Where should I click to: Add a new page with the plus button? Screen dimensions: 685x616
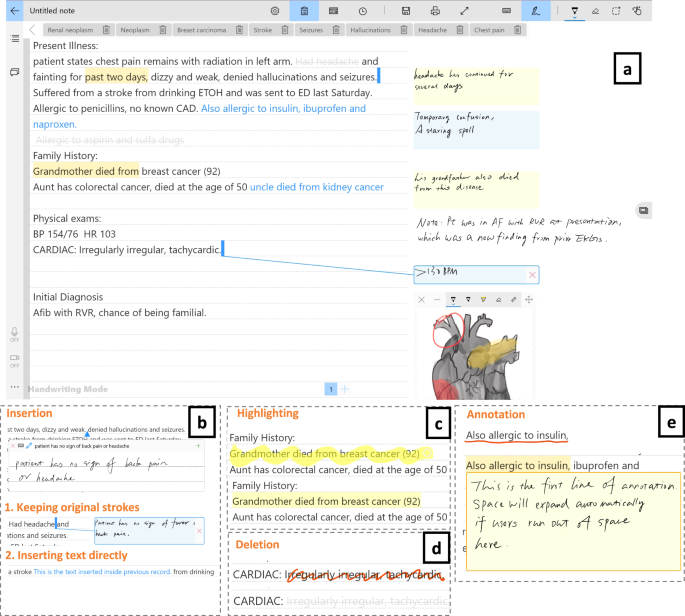(345, 388)
